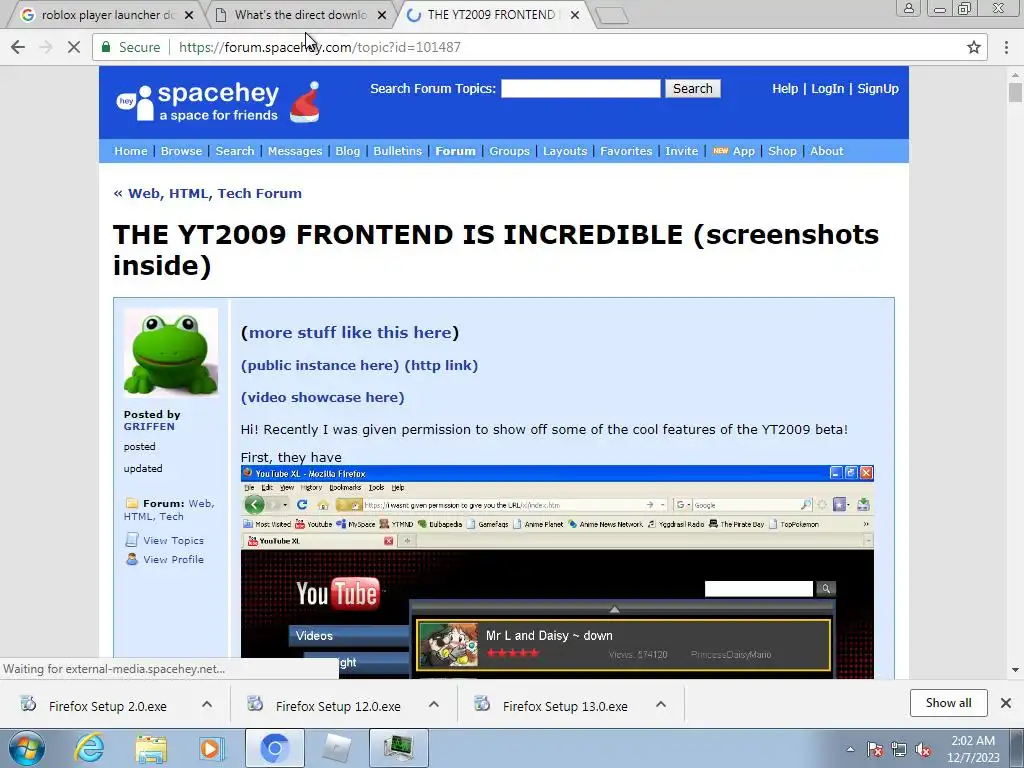Stop loading the page with the X button
The image size is (1024, 768).
click(74, 47)
